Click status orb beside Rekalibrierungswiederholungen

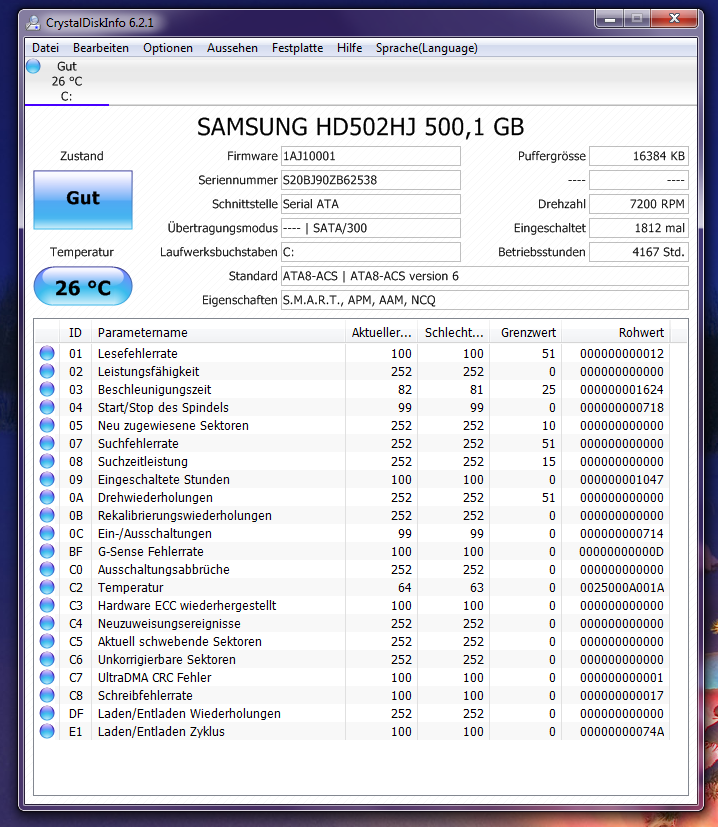[47, 515]
